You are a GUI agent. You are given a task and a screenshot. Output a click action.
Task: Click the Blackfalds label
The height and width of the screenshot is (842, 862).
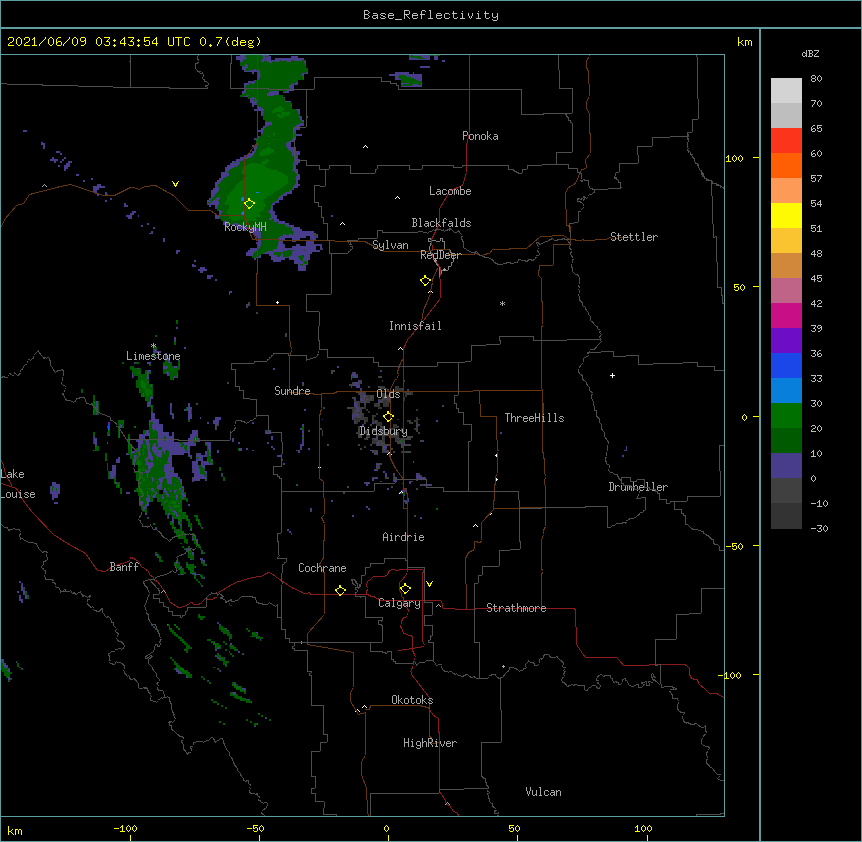(x=441, y=223)
